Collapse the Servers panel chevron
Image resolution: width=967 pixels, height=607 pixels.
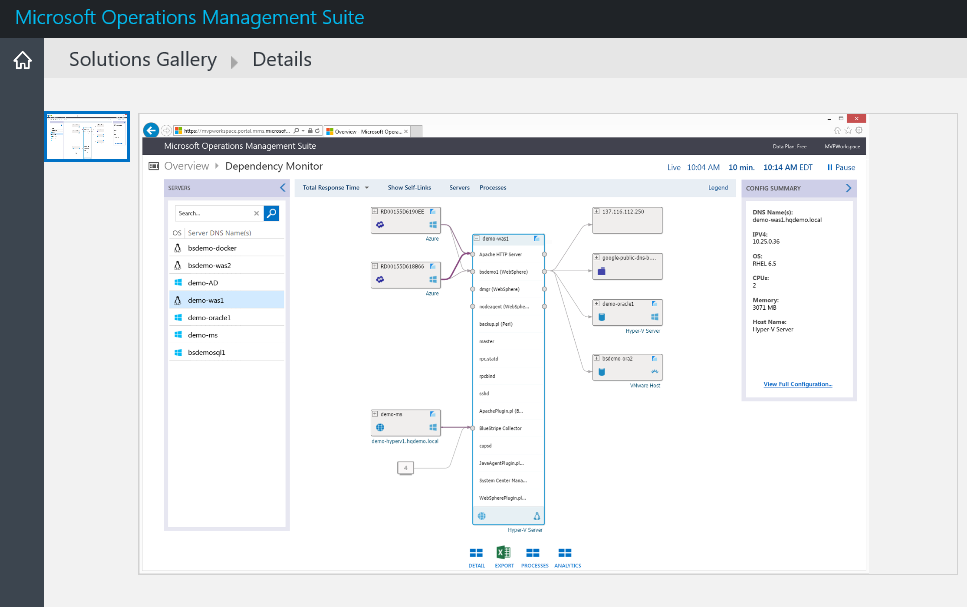282,188
